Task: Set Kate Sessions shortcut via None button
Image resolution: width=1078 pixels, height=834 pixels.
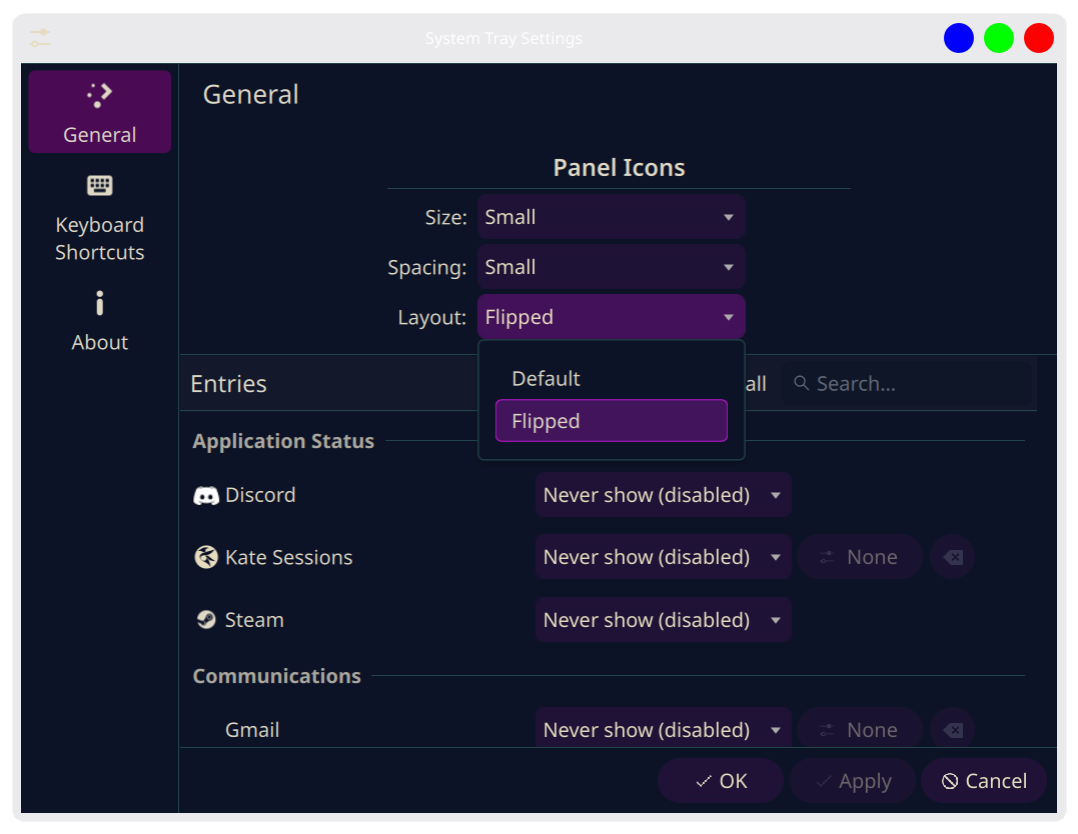Action: (859, 557)
